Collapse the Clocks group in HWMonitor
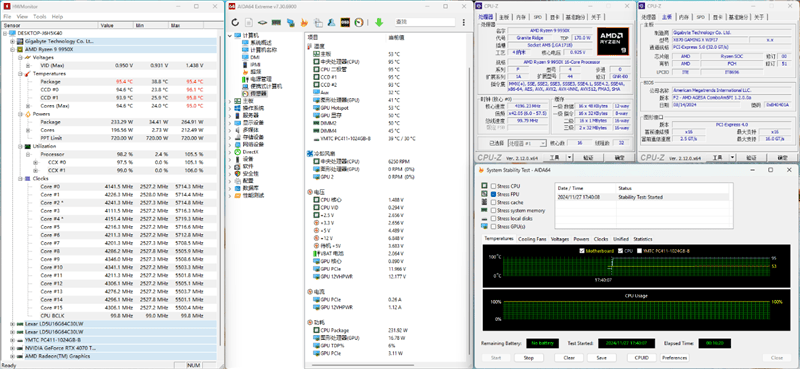 20,179
